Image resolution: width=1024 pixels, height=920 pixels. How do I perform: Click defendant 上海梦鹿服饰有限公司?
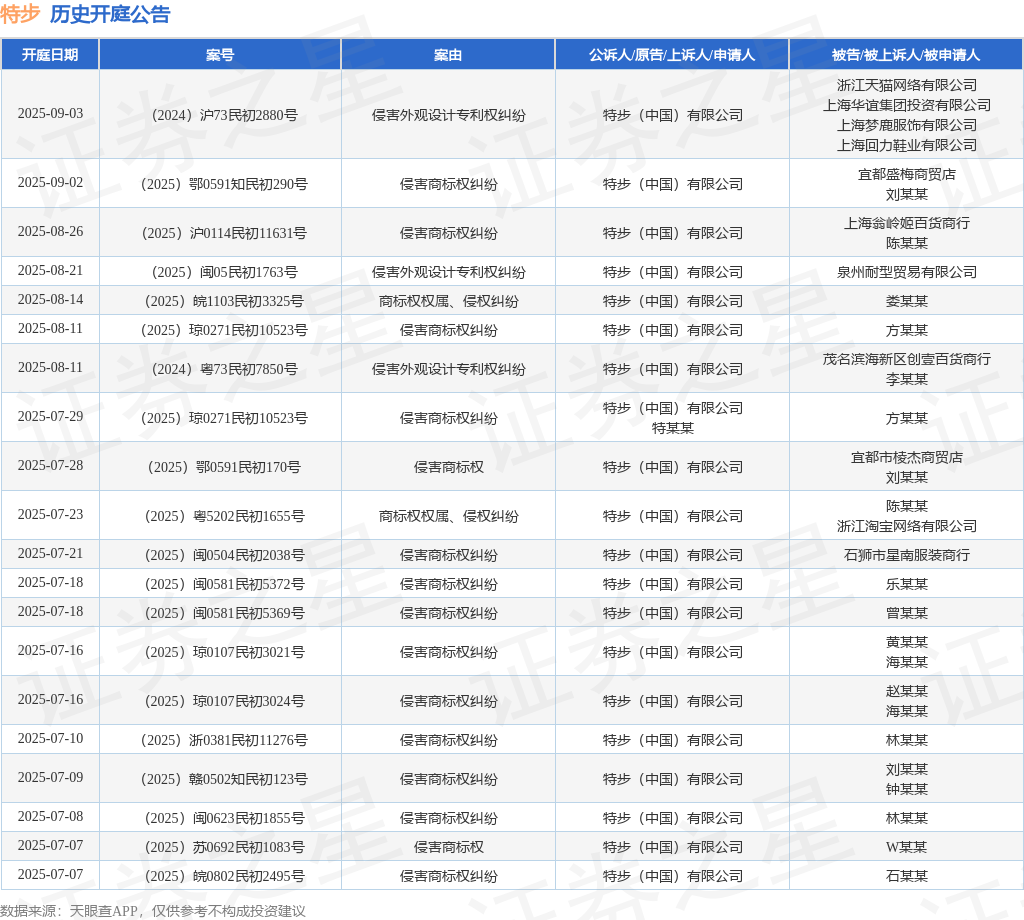[906, 125]
